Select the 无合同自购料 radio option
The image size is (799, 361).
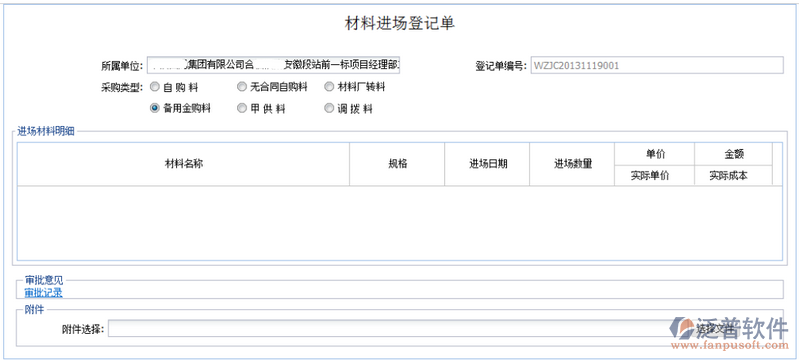coord(242,87)
